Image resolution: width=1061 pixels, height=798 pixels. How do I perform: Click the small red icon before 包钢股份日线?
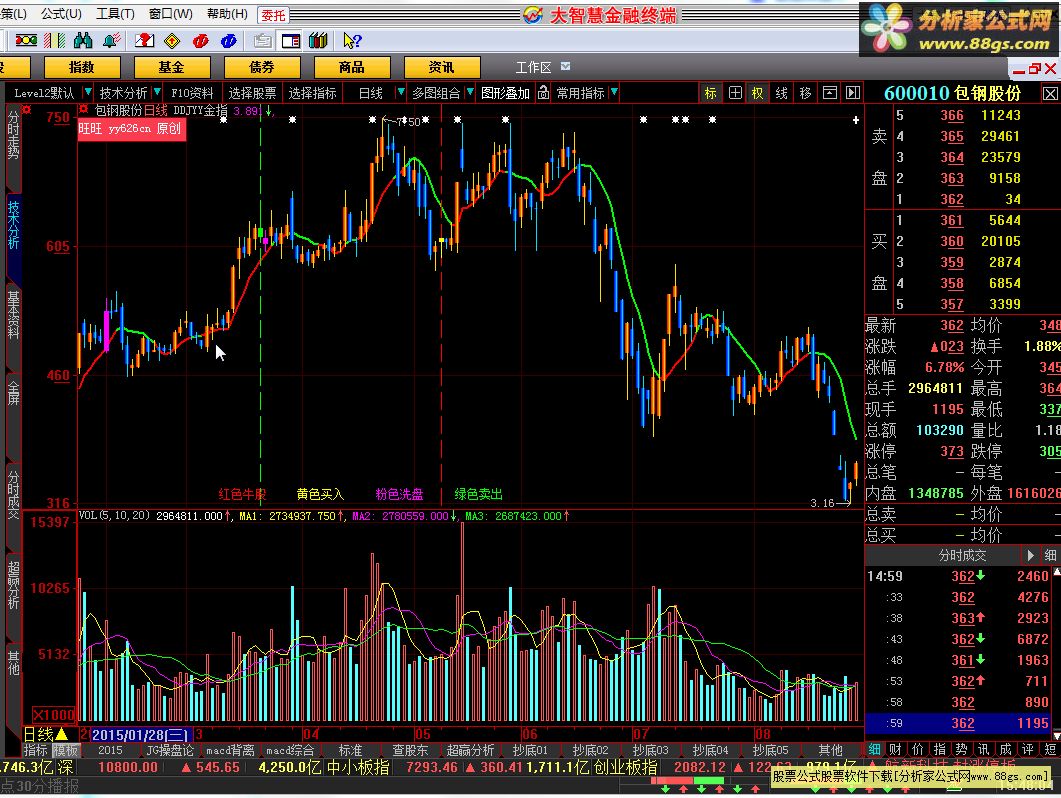84,110
